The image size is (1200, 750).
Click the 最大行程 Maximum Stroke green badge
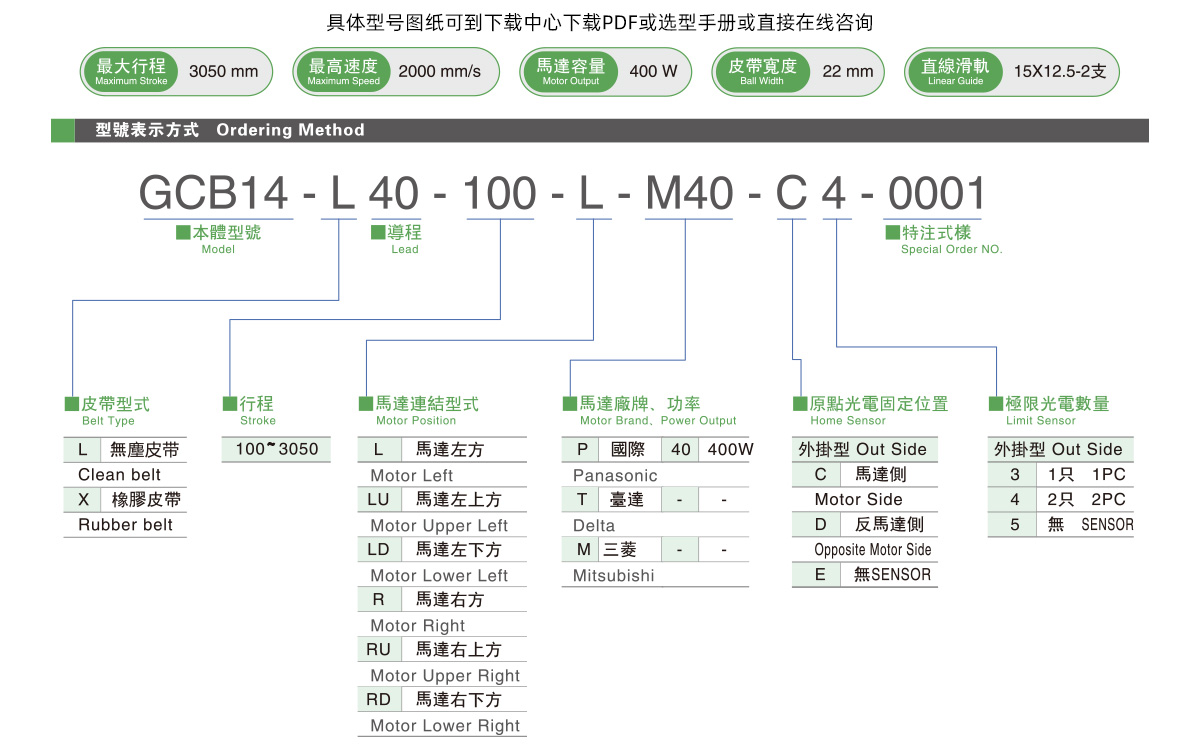pos(131,71)
